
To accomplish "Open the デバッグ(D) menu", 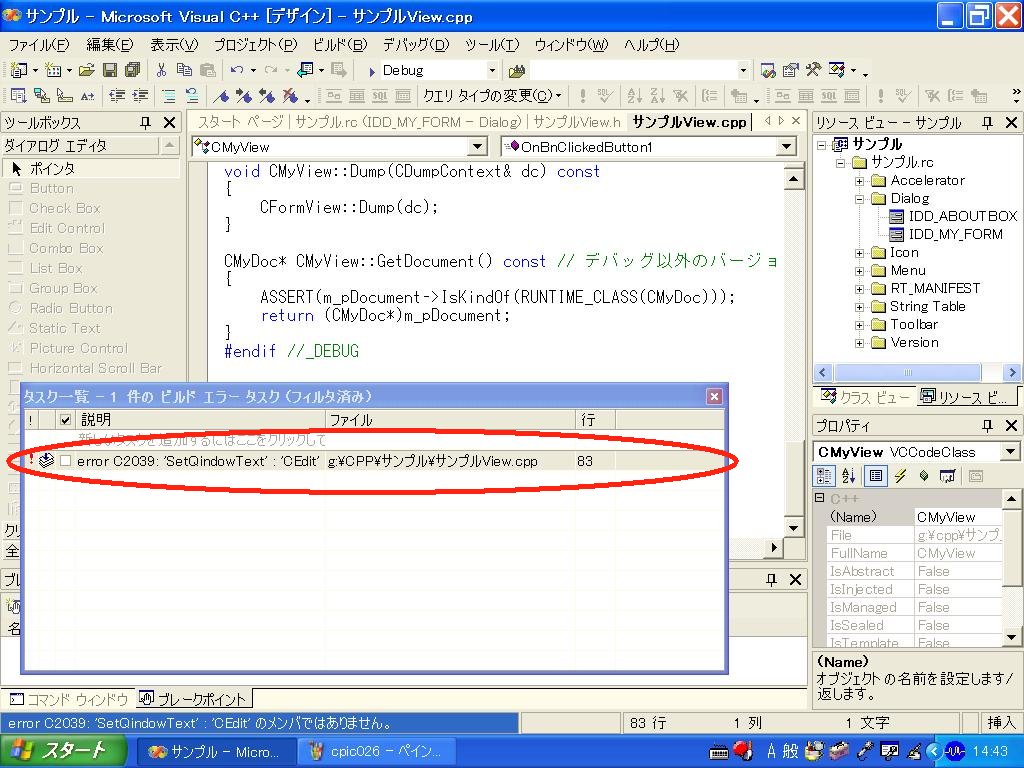I will click(x=416, y=44).
